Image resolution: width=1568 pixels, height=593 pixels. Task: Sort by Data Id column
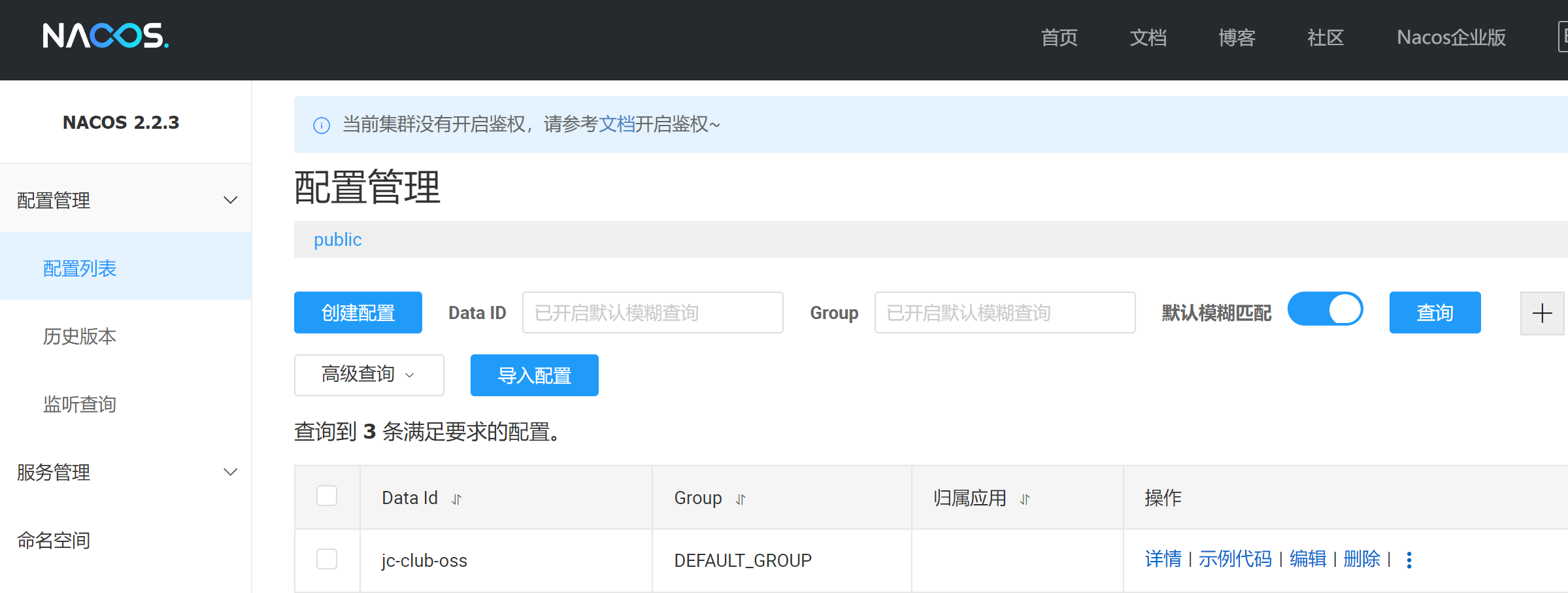(457, 499)
